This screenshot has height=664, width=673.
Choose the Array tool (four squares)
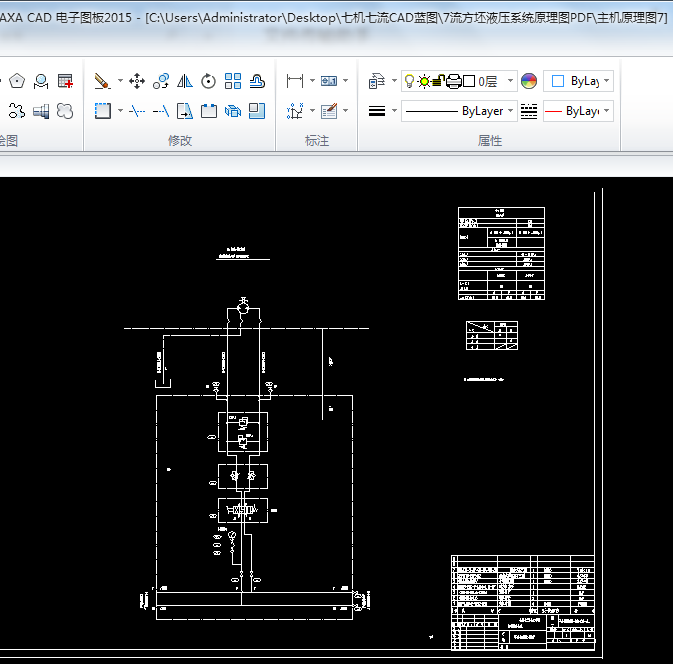[233, 81]
